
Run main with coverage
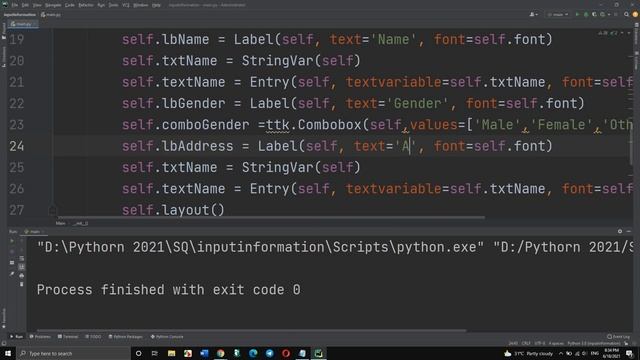pyautogui.click(x=594, y=14)
